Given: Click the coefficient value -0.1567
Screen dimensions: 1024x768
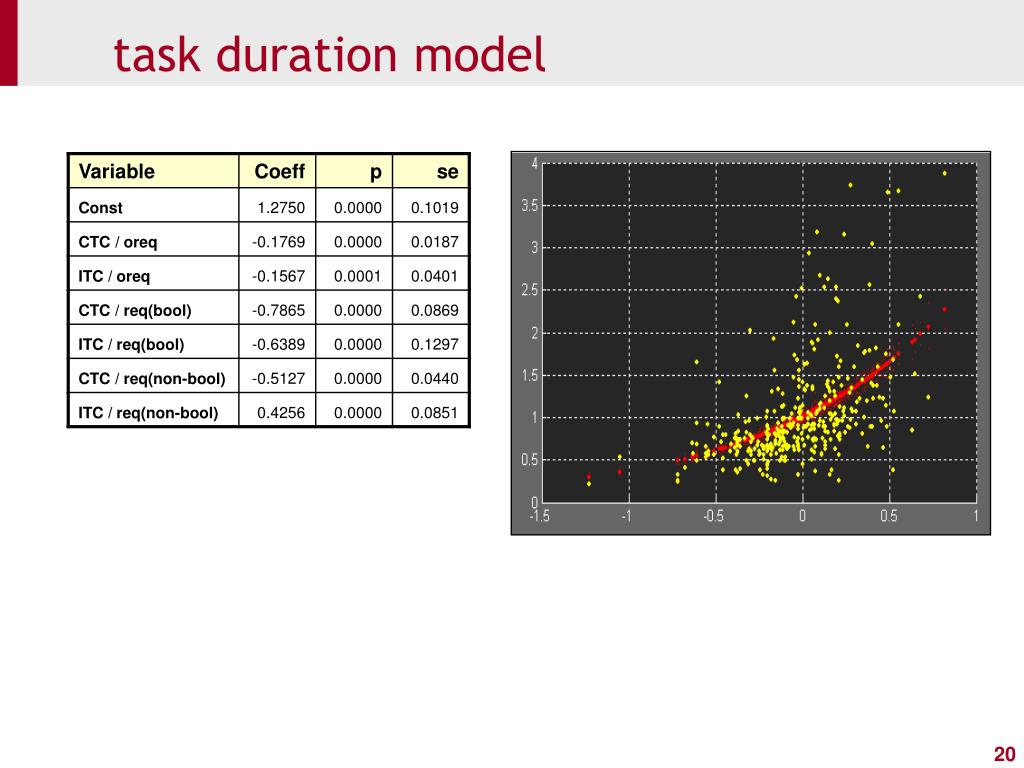Looking at the screenshot, I should coord(278,276).
